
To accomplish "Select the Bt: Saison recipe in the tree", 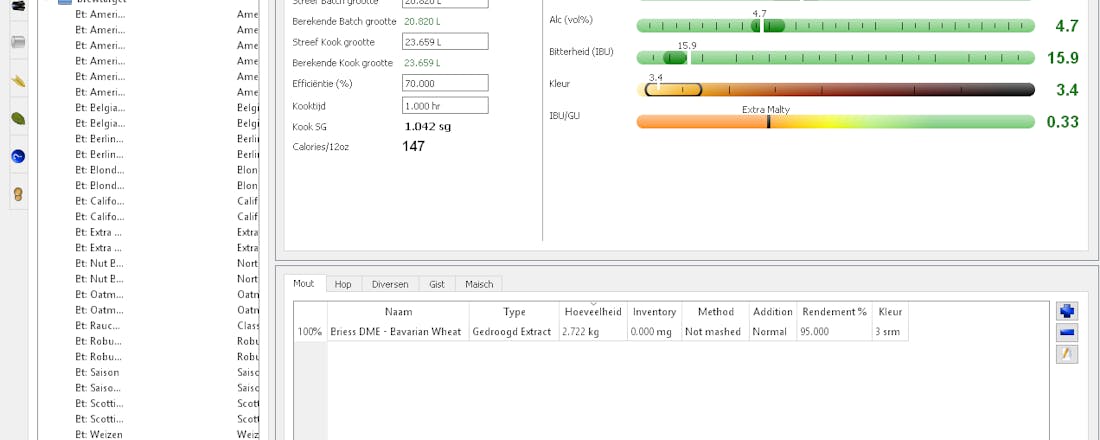I will (97, 372).
